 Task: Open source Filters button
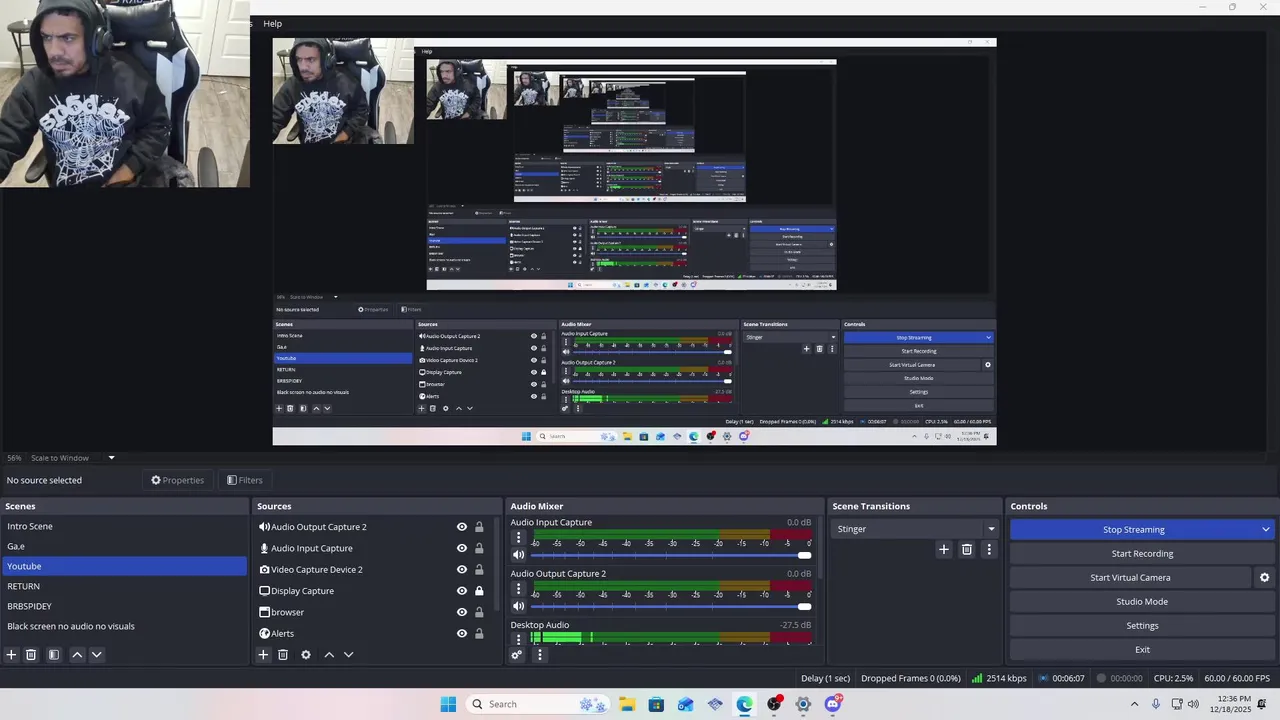pos(245,480)
